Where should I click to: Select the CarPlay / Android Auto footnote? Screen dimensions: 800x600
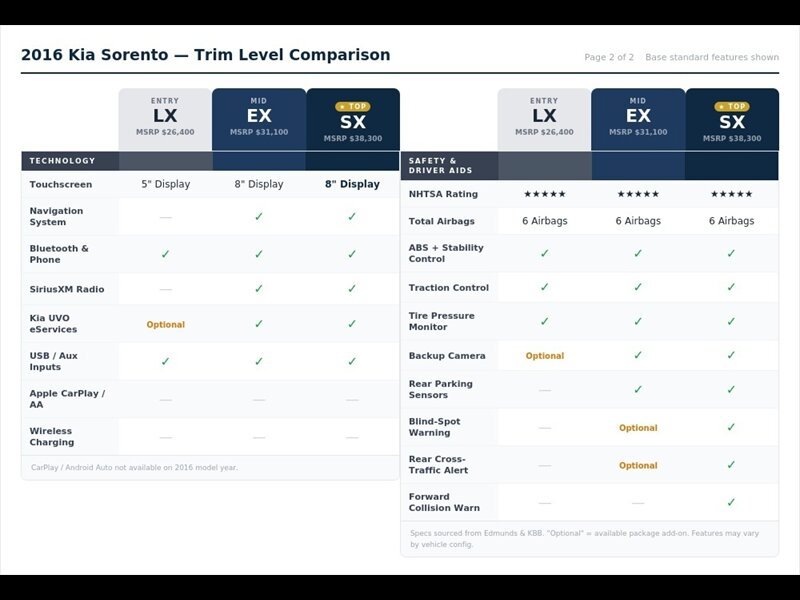[x=134, y=467]
